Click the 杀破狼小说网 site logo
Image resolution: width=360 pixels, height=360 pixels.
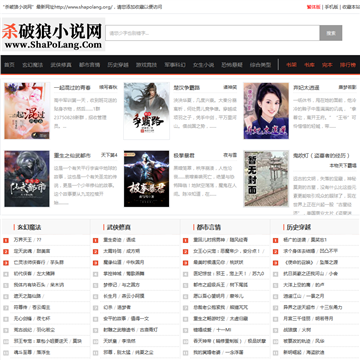(53, 34)
